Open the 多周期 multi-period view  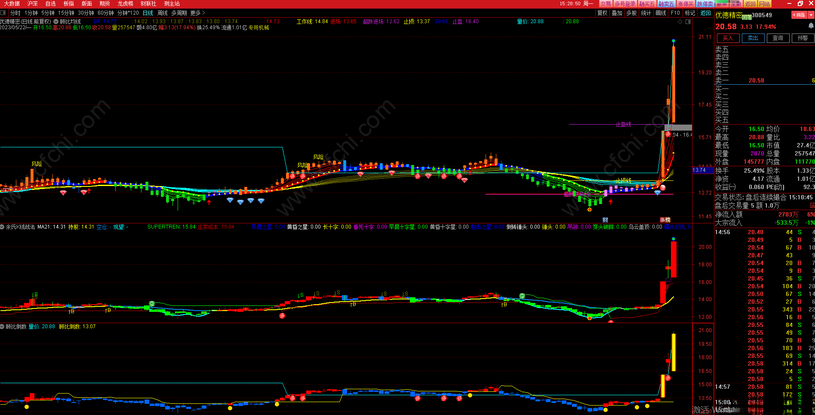coord(179,13)
